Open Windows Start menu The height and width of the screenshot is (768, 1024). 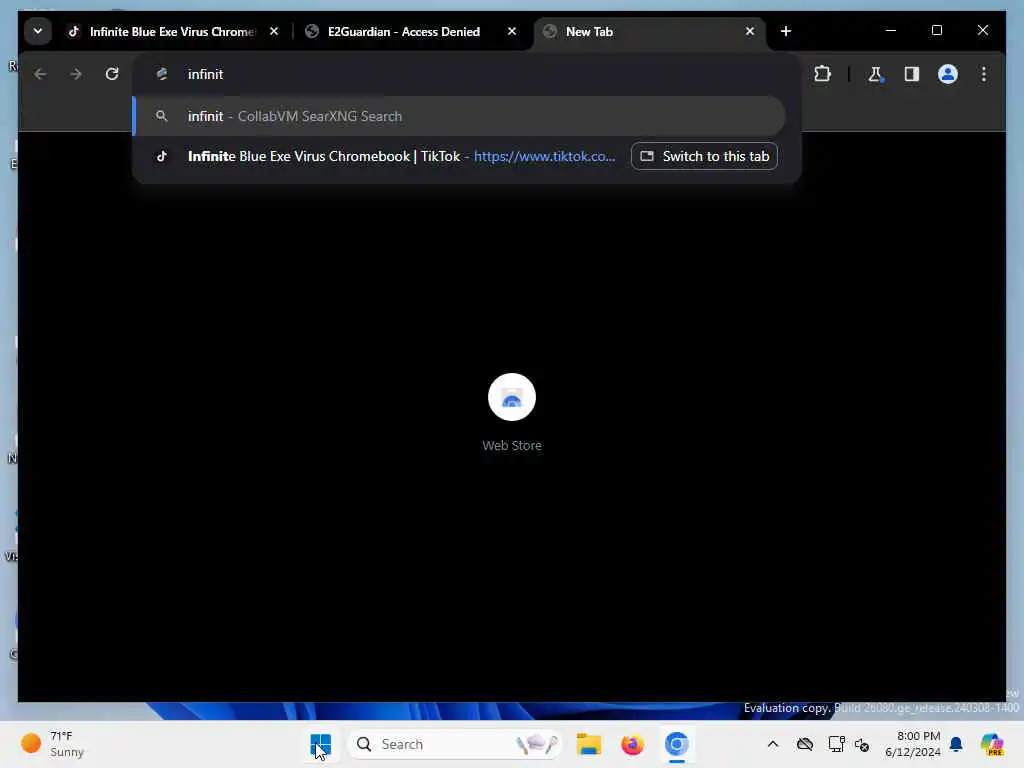click(321, 744)
